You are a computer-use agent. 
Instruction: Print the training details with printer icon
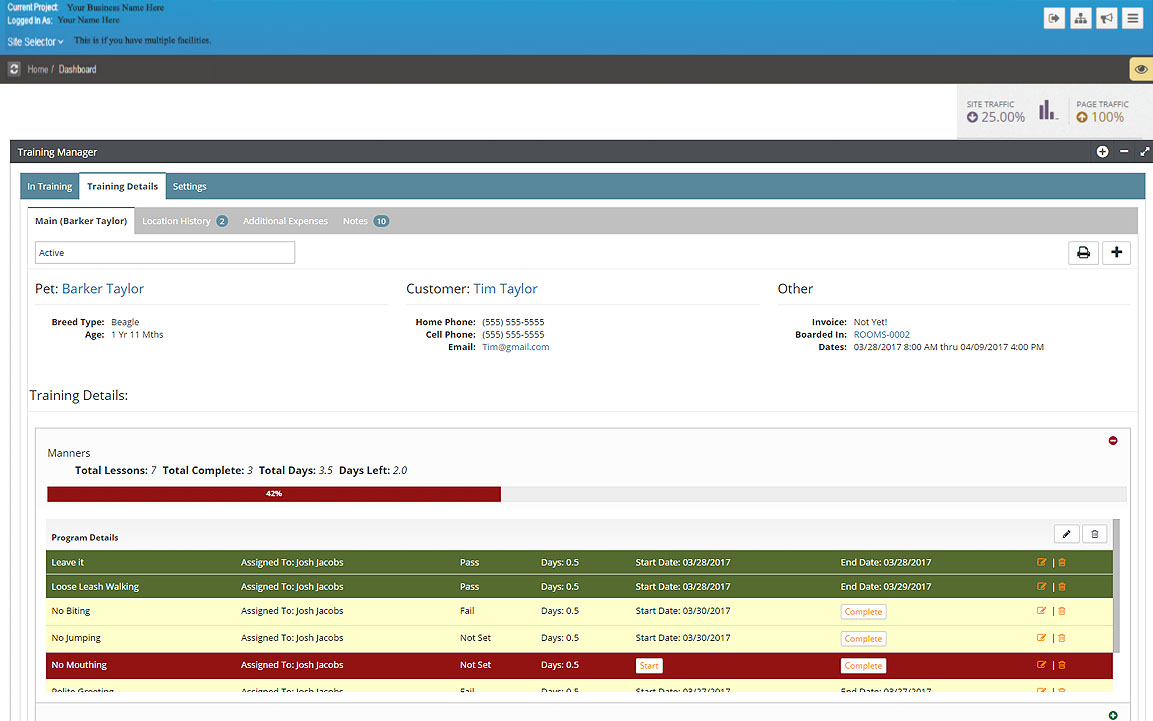1083,253
